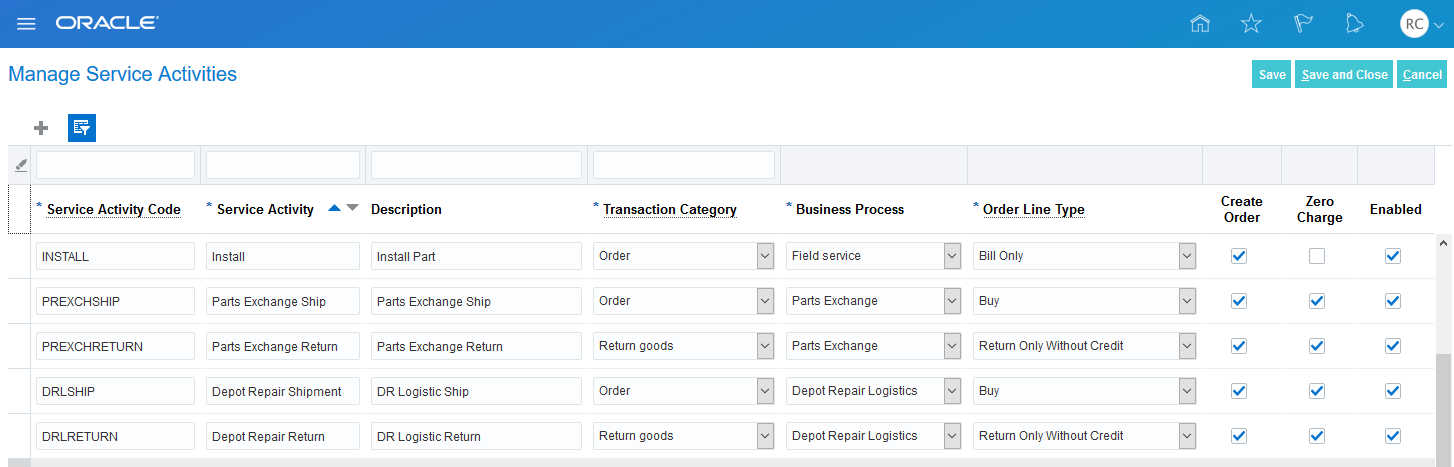The width and height of the screenshot is (1454, 467).
Task: Click the clear filter eraser icon
Action: [21, 165]
